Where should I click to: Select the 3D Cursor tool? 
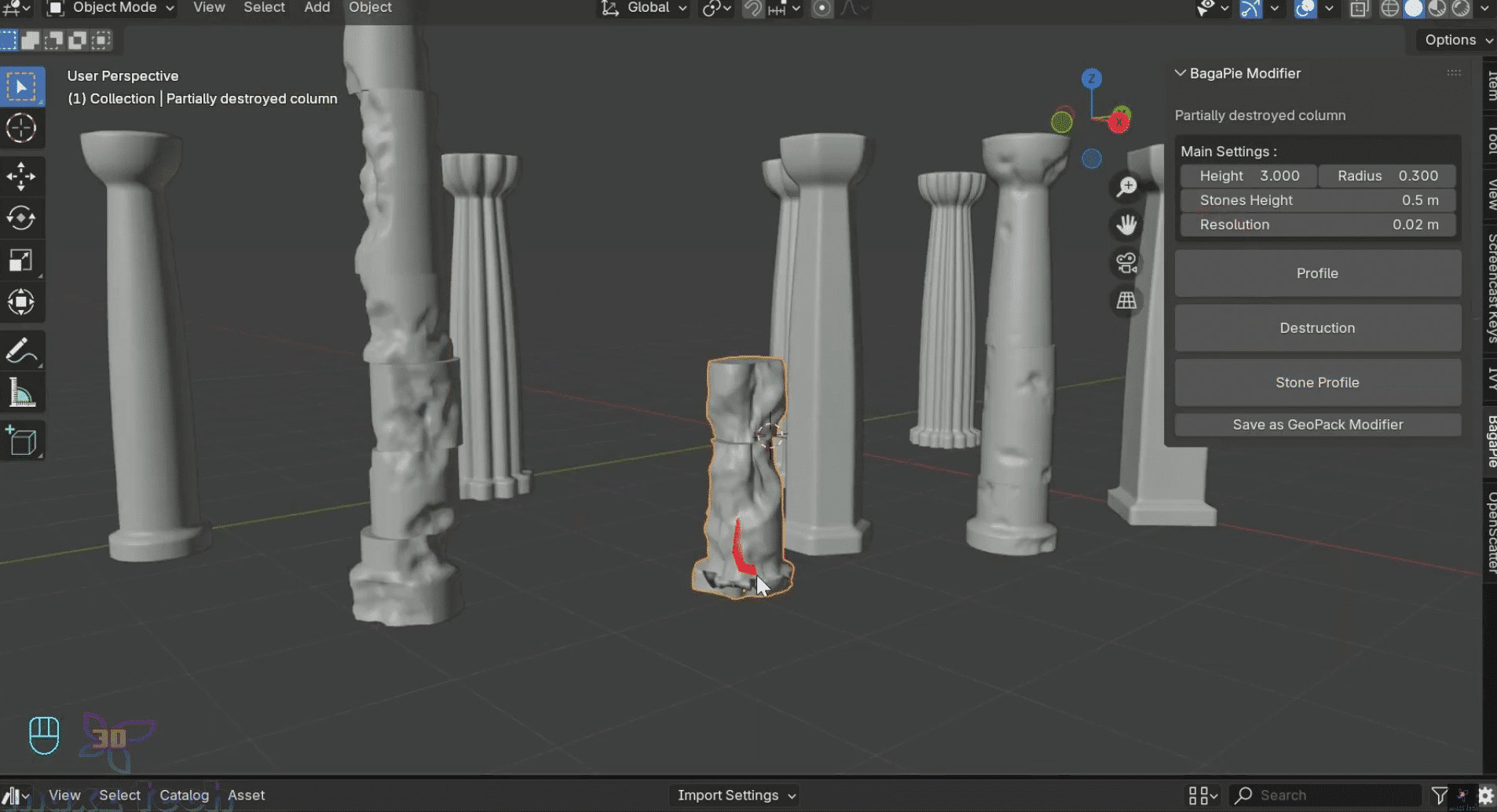21,128
